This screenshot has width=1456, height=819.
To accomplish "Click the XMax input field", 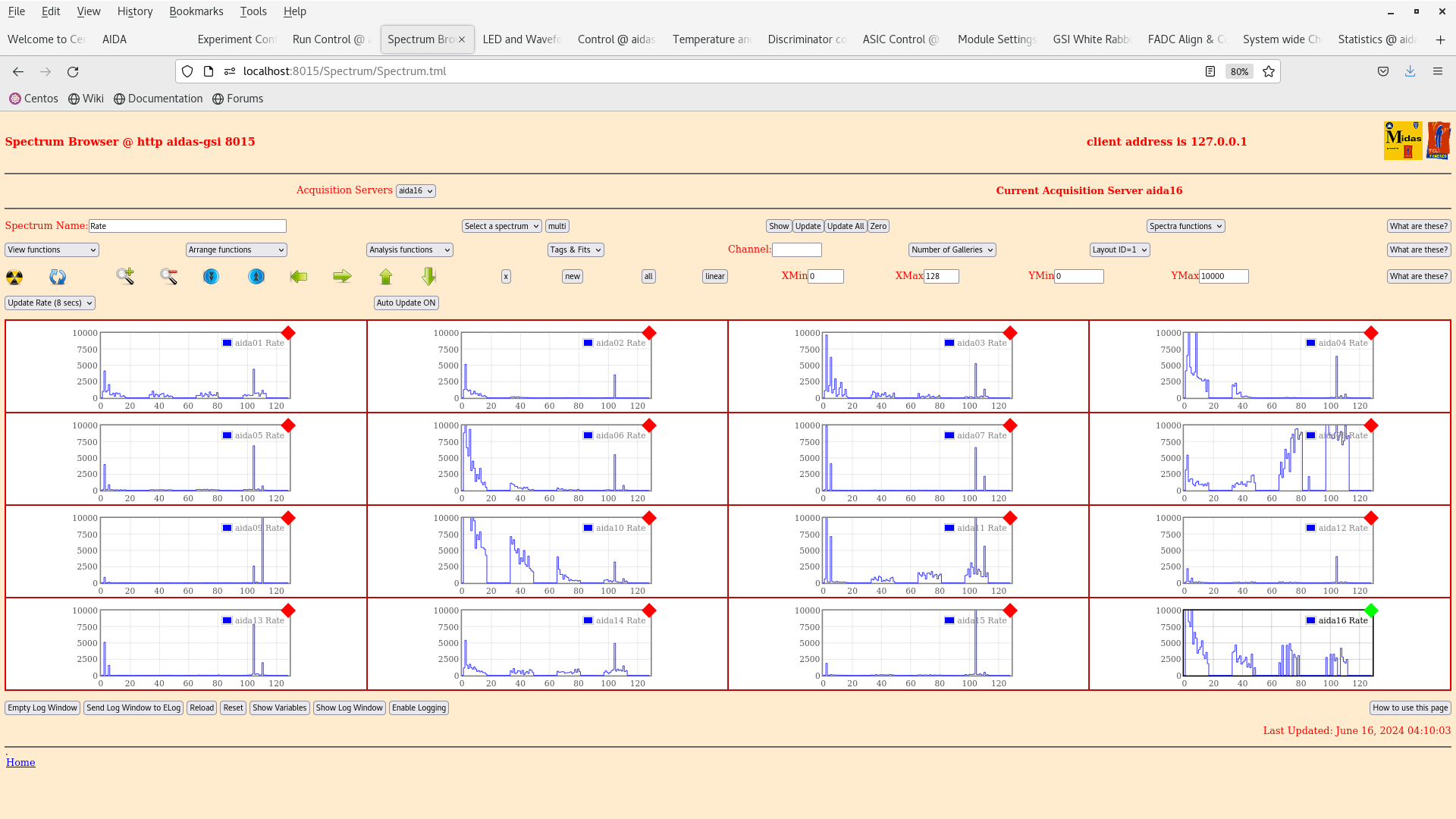I will click(940, 276).
